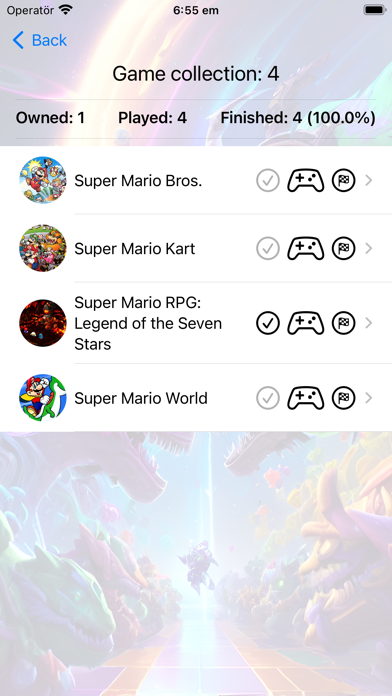392x696 pixels.
Task: Tap the finished flag icon for Super Mario Kart
Action: click(x=344, y=249)
